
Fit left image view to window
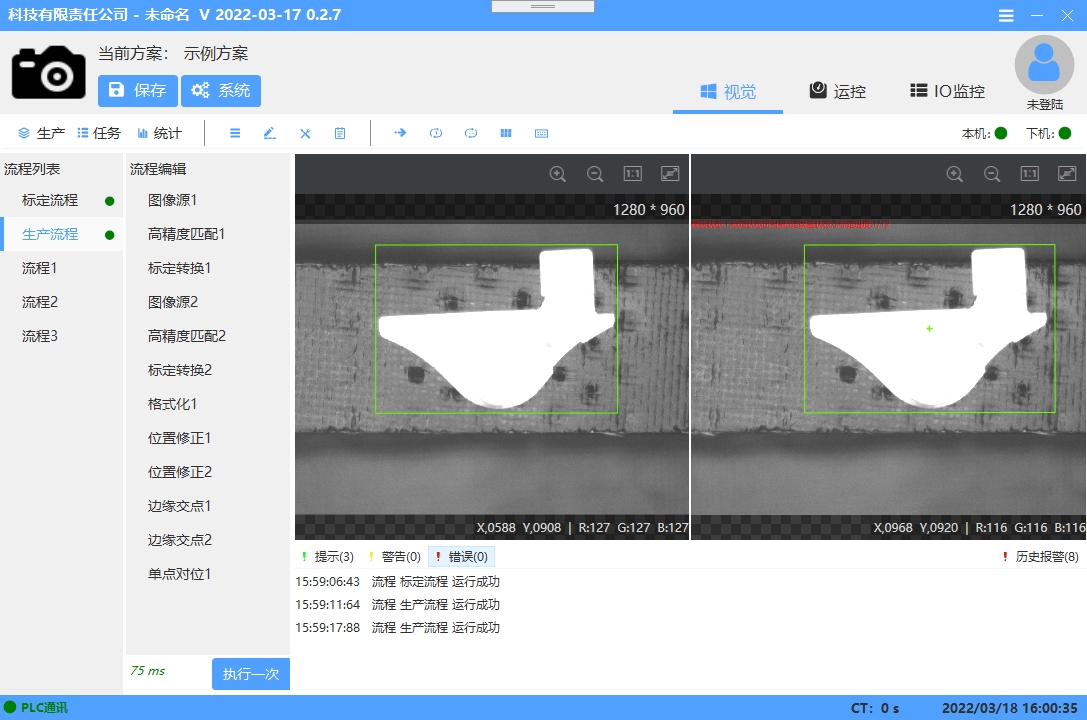tap(670, 173)
